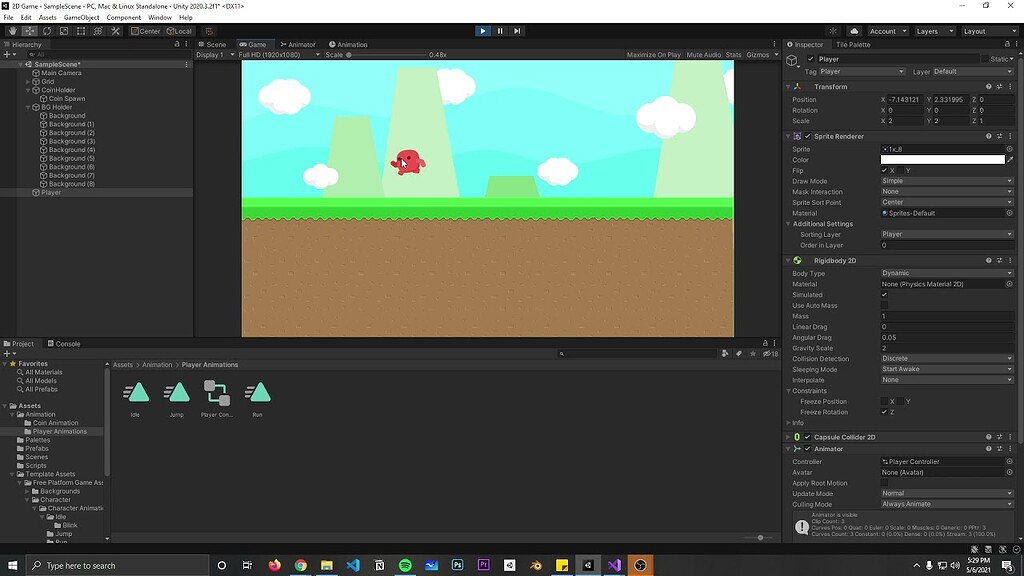Uncheck the Freeze Rotation Z constraint
Viewport: 1024px width, 576px height.
tap(884, 412)
